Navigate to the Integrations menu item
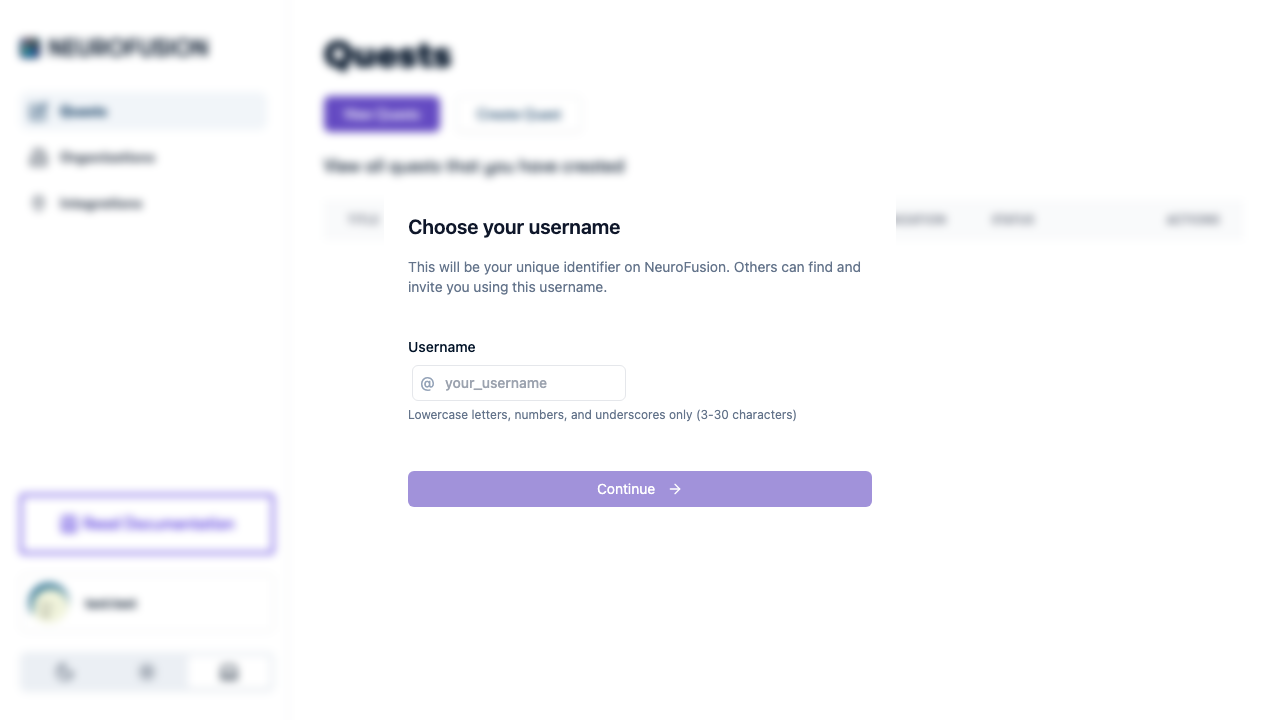The width and height of the screenshot is (1280, 720). (100, 203)
